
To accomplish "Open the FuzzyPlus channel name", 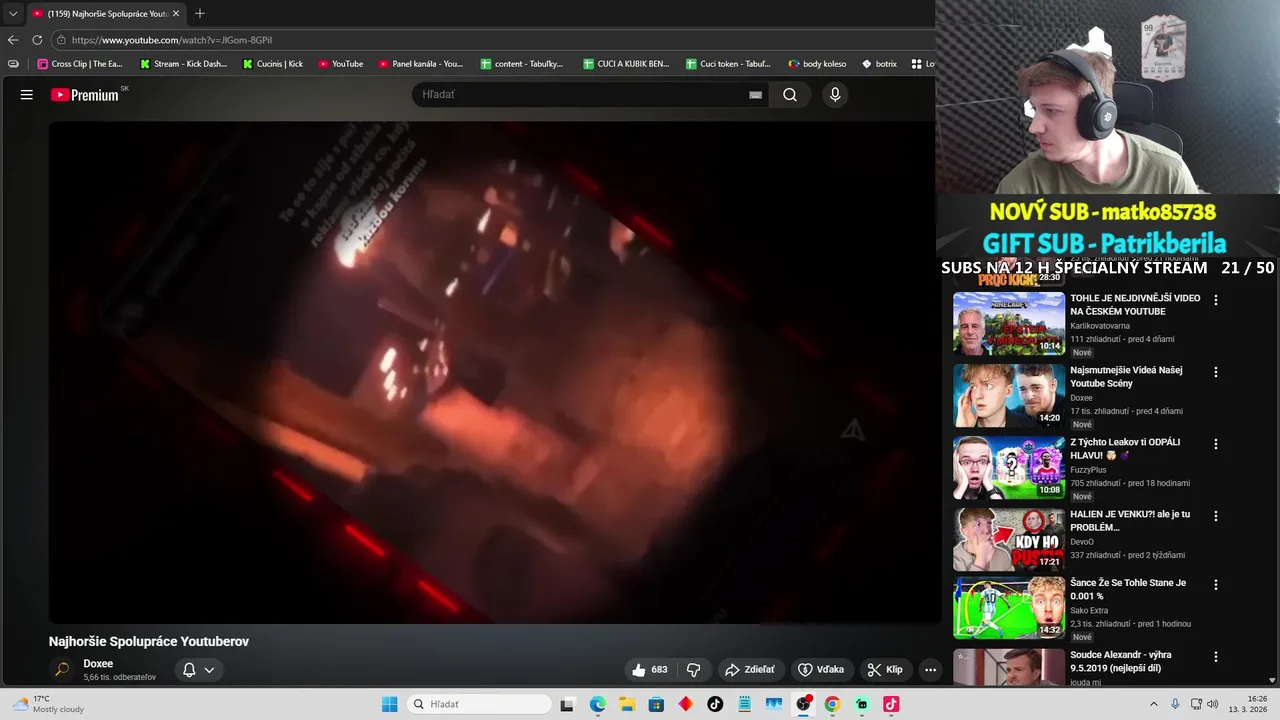I will pos(1088,470).
